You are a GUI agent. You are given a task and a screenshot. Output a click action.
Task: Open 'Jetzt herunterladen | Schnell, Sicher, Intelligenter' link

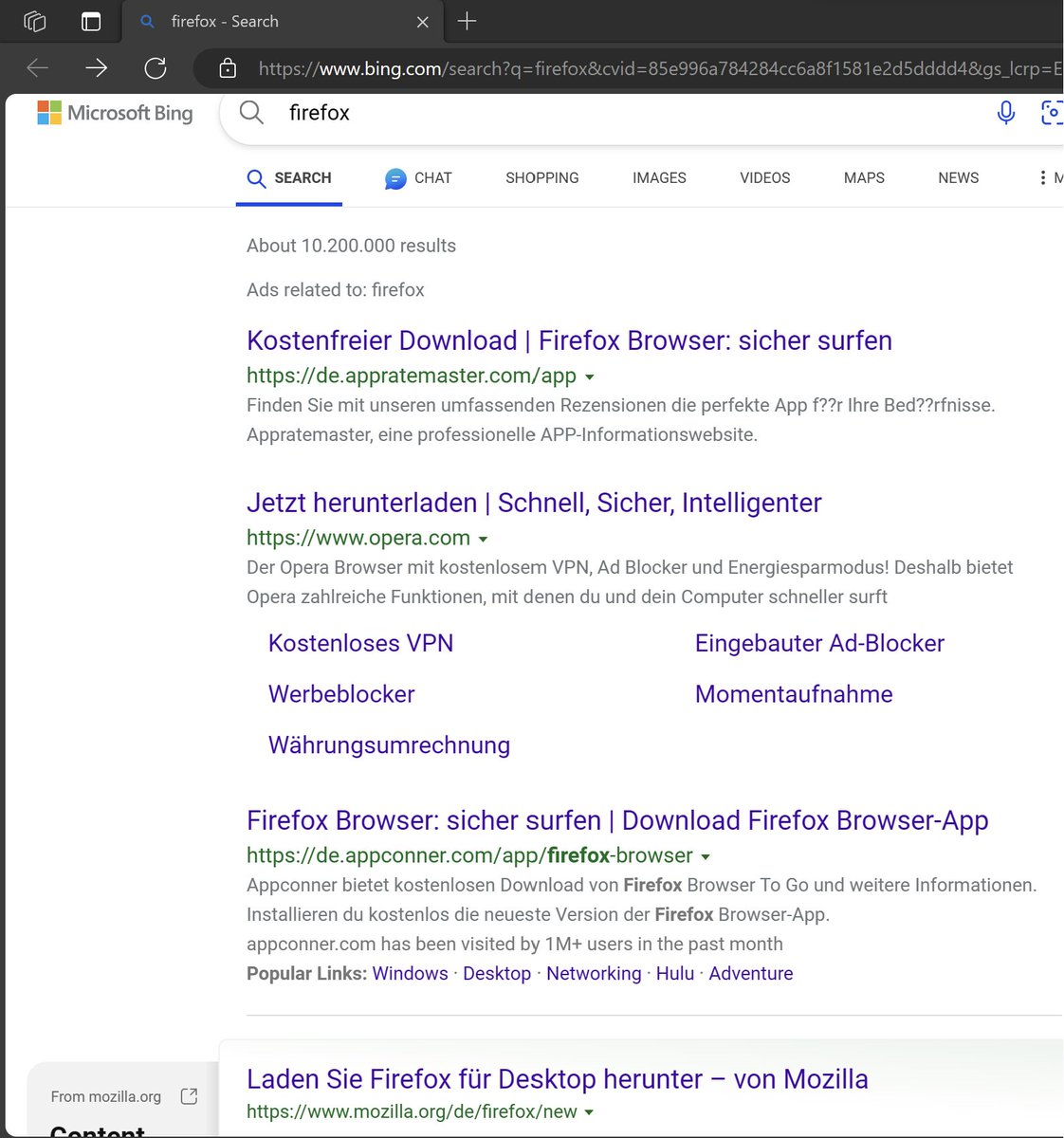534,503
